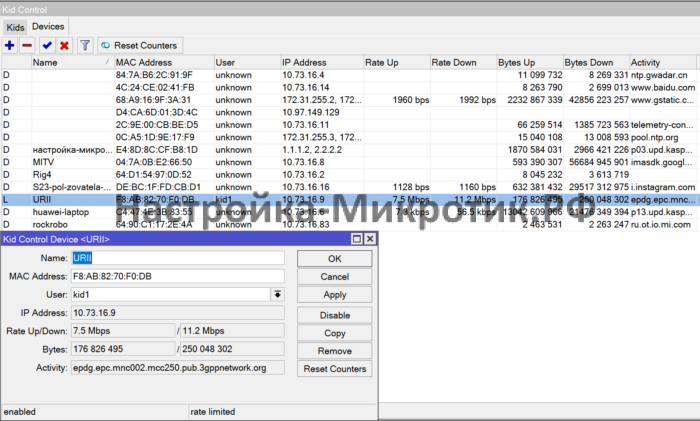This screenshot has width=700, height=421.
Task: Click the red minus Remove icon
Action: point(27,45)
